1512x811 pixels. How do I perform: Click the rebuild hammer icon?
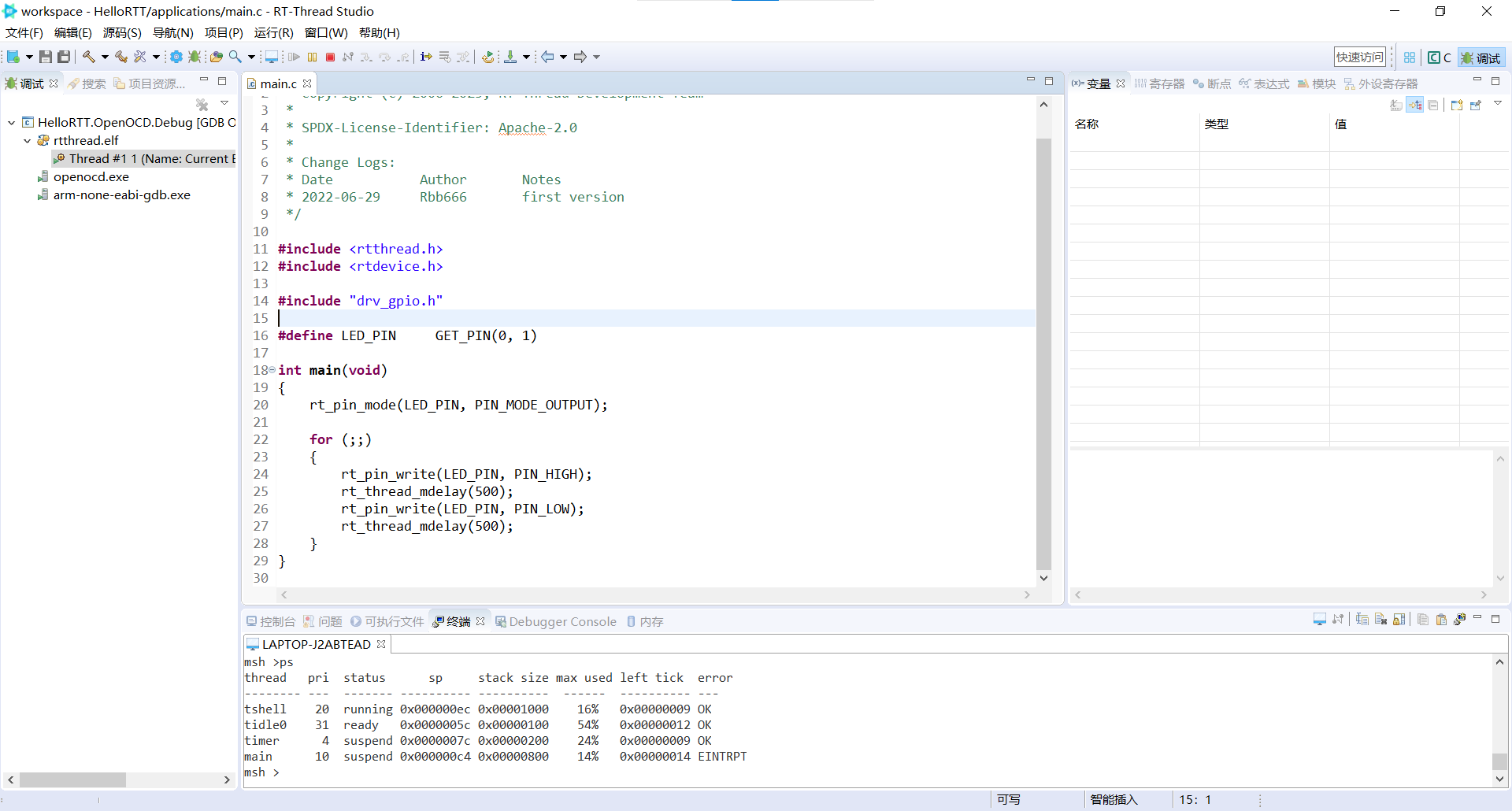point(121,57)
